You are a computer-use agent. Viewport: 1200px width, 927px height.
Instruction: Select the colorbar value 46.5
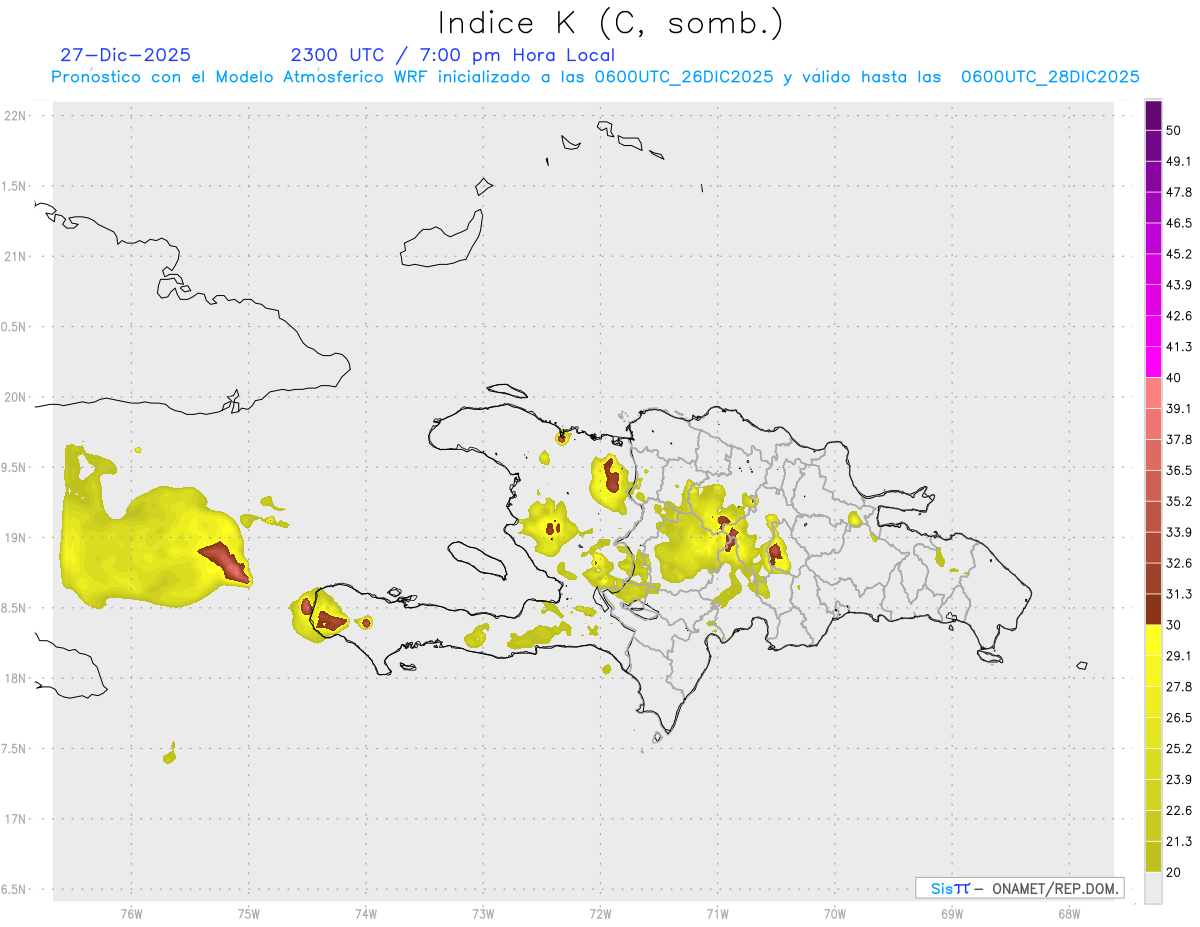point(1178,223)
